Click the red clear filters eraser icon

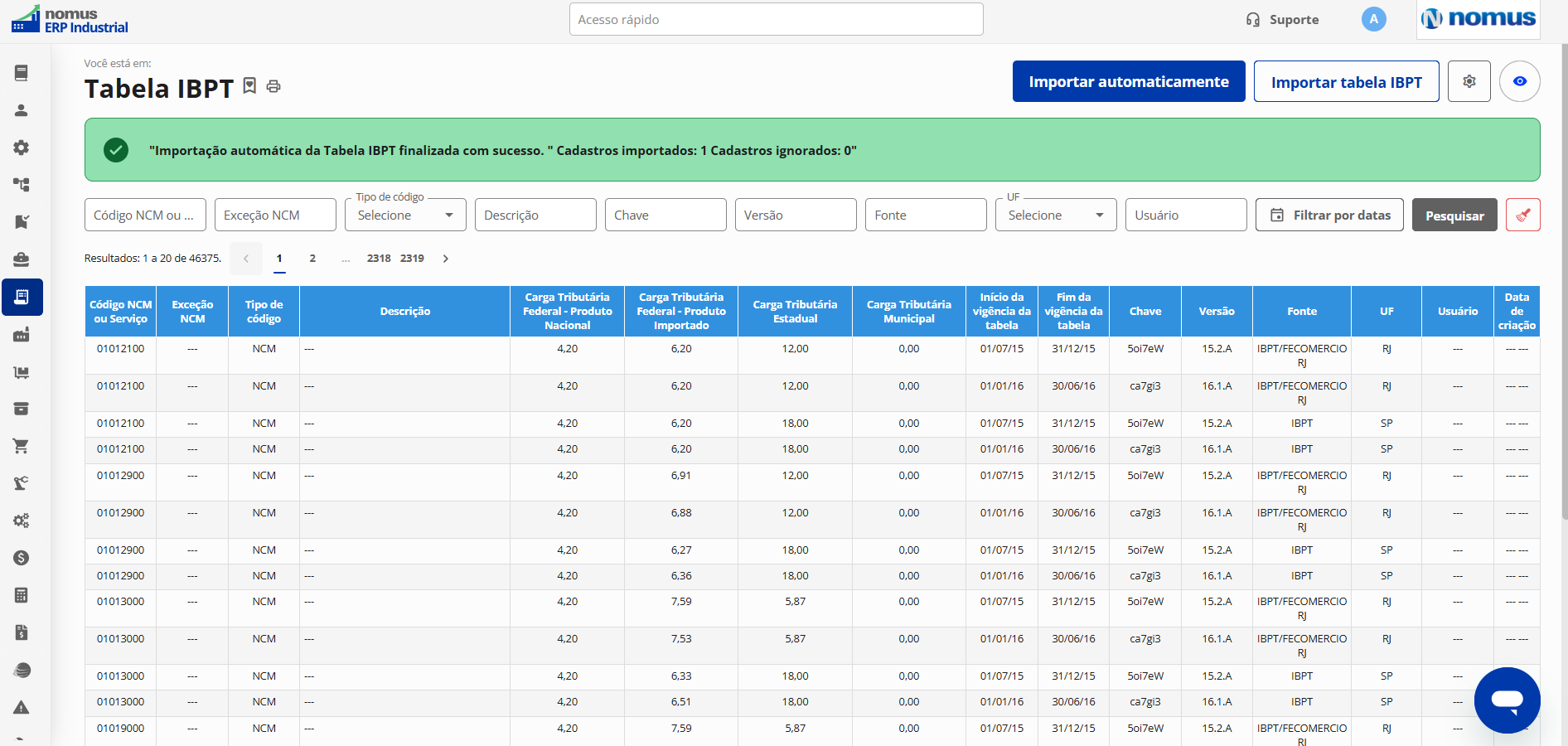(x=1523, y=215)
